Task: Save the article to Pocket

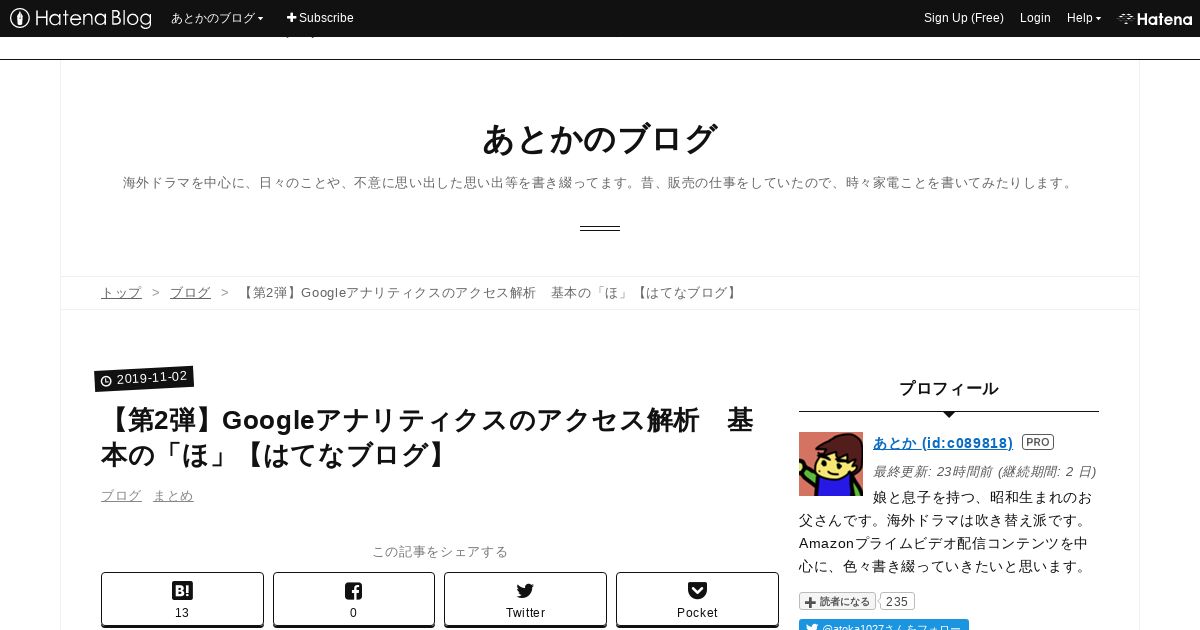Action: (697, 600)
